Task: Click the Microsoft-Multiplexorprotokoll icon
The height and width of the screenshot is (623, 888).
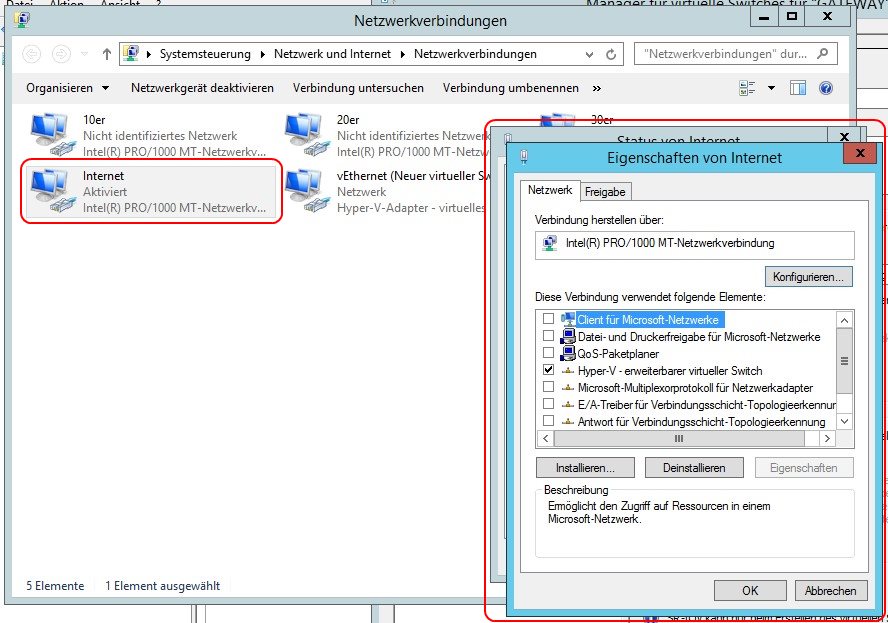Action: pyautogui.click(x=568, y=388)
